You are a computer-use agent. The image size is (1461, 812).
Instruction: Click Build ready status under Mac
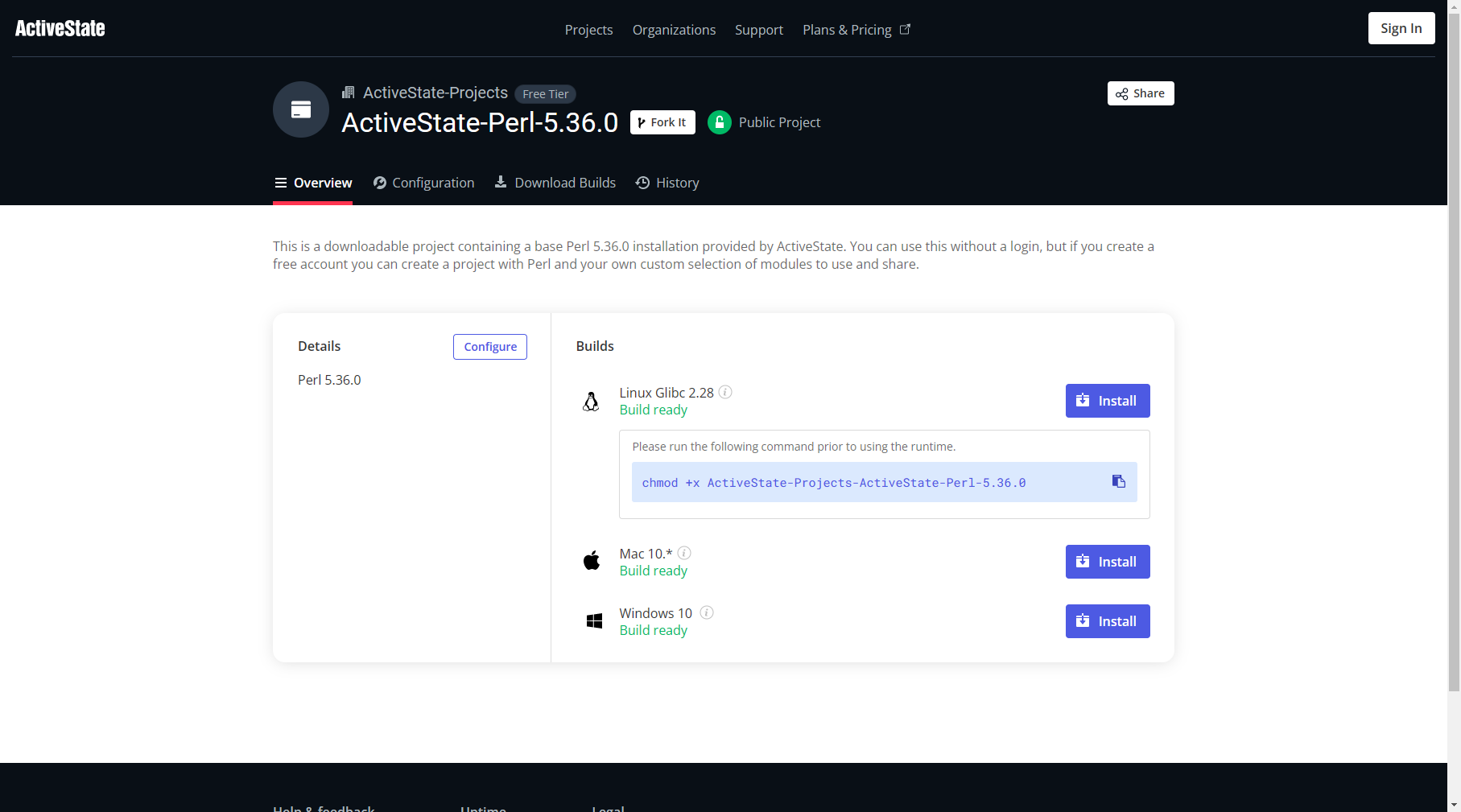654,571
